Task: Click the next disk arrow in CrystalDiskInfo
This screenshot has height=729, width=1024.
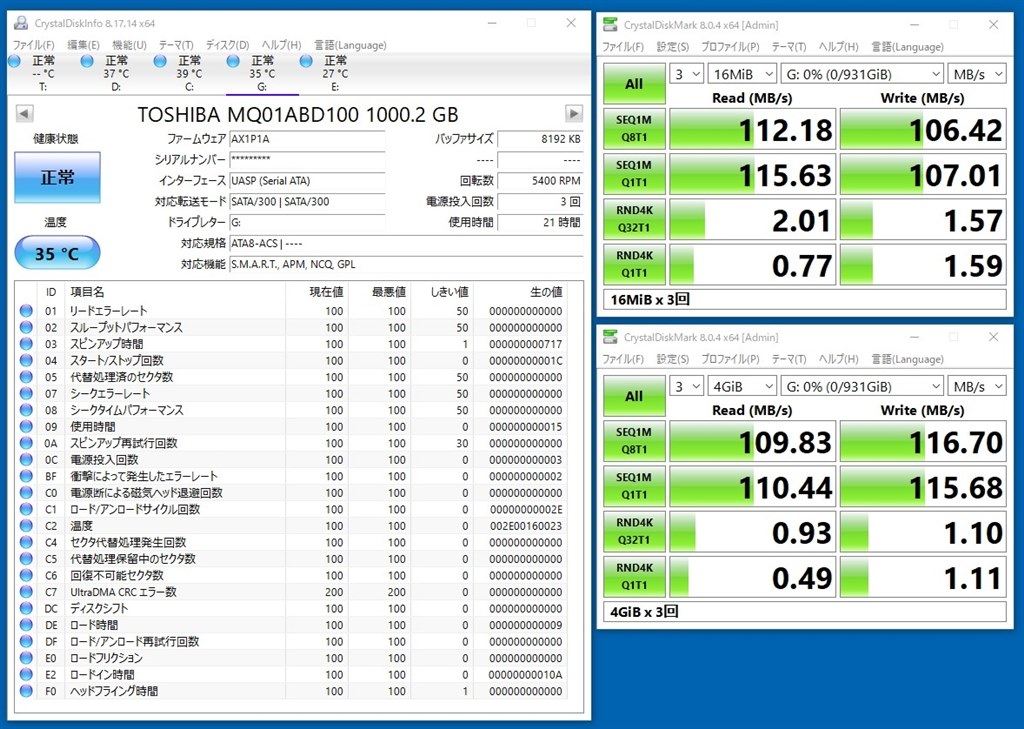Action: [x=573, y=114]
